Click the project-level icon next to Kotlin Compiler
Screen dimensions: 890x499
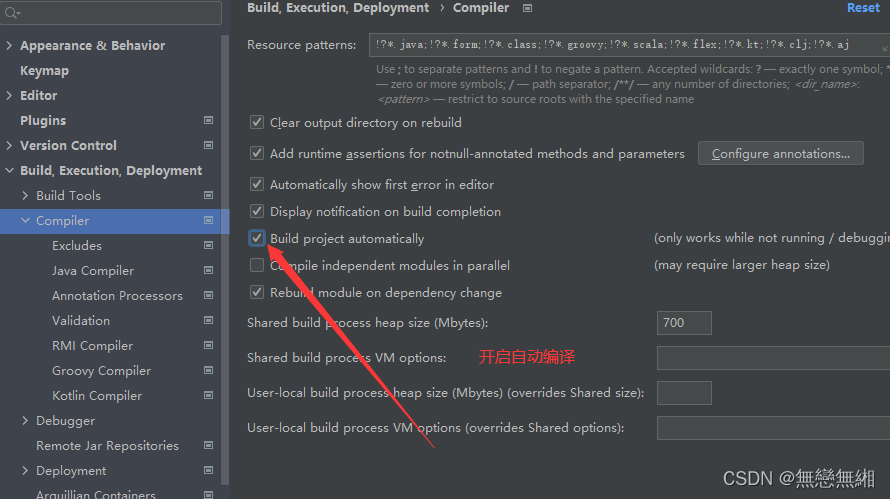208,395
